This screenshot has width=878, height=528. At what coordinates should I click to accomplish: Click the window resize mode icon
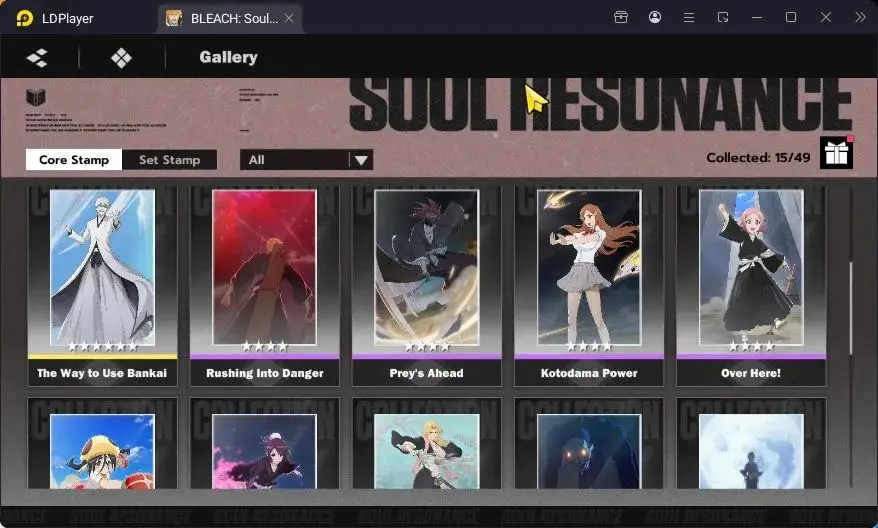(723, 17)
